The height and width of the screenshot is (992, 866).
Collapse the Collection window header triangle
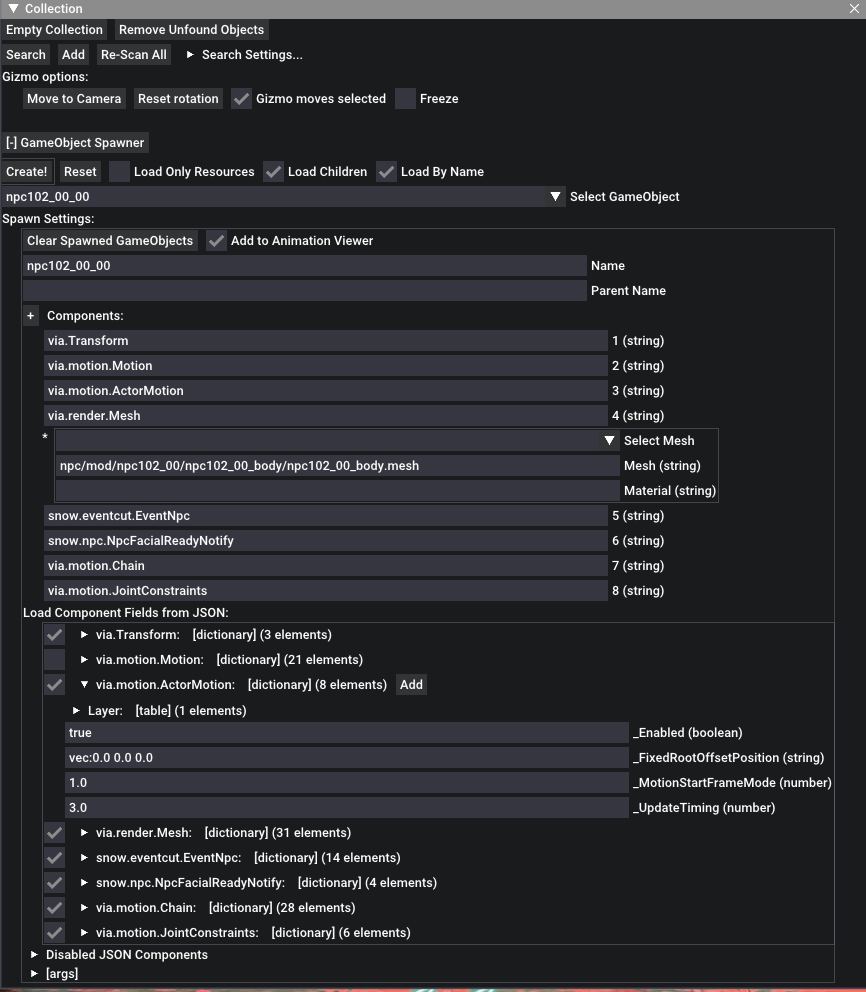[x=13, y=9]
